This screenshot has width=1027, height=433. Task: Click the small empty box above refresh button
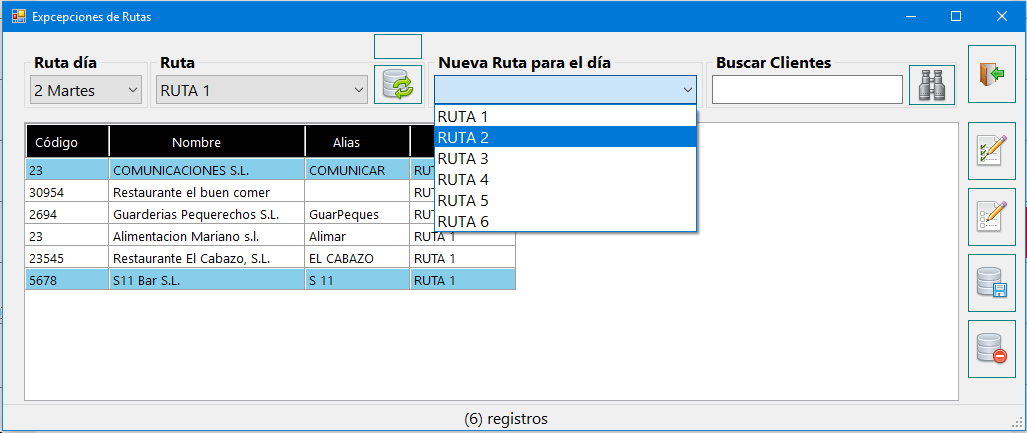[398, 47]
